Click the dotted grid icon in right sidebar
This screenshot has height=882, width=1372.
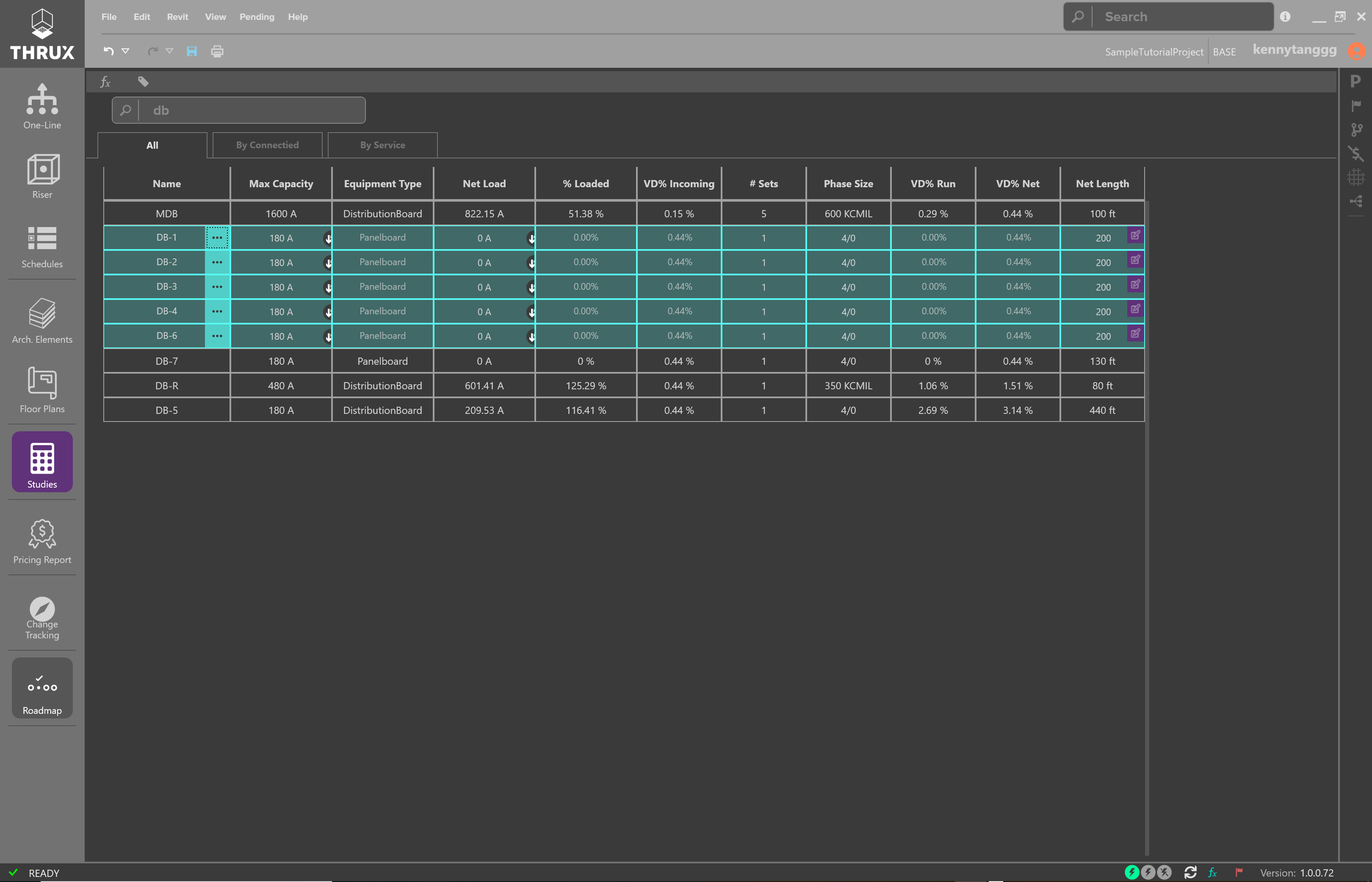click(1355, 177)
